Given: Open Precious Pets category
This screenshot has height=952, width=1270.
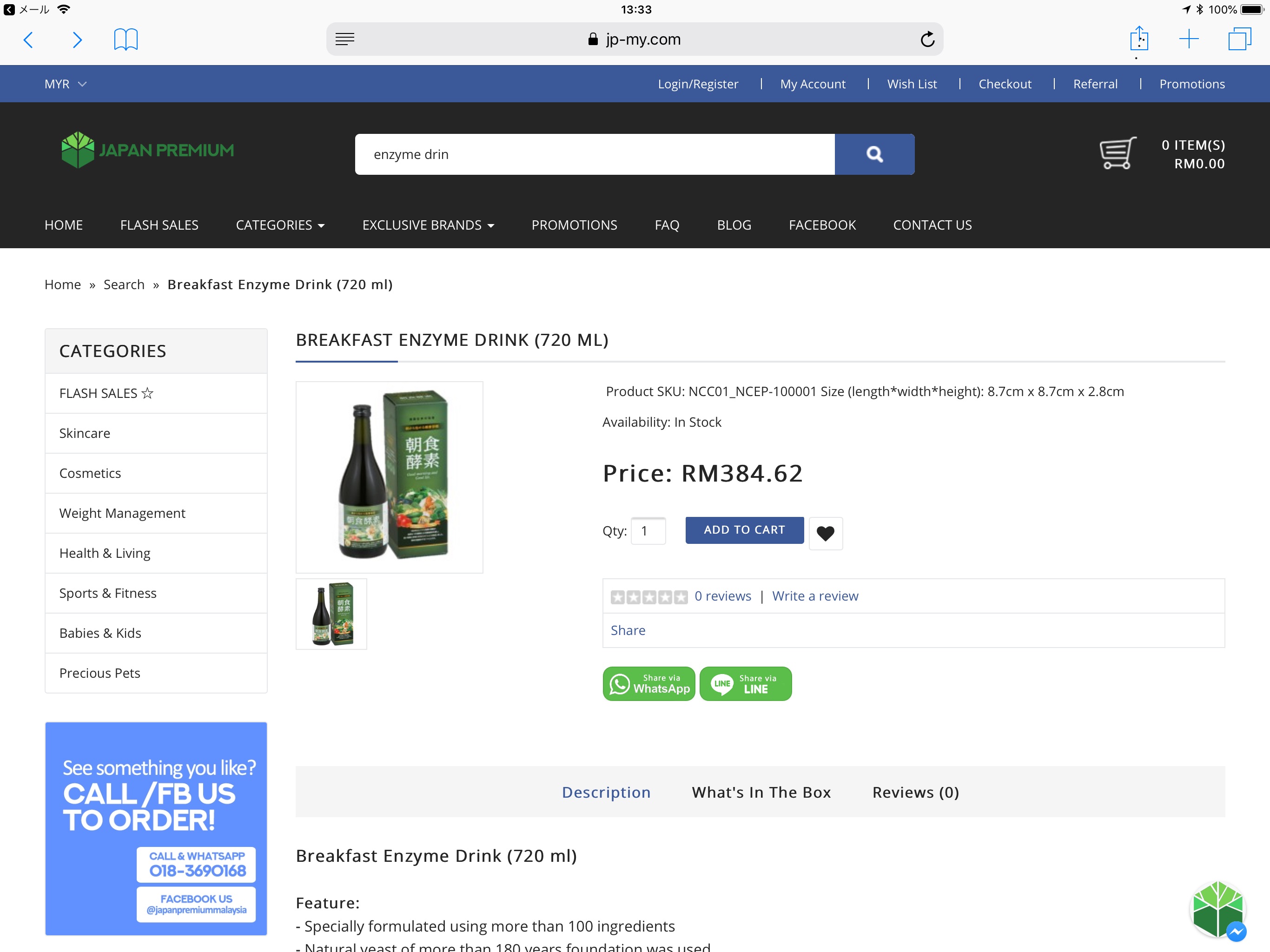Looking at the screenshot, I should coord(156,672).
